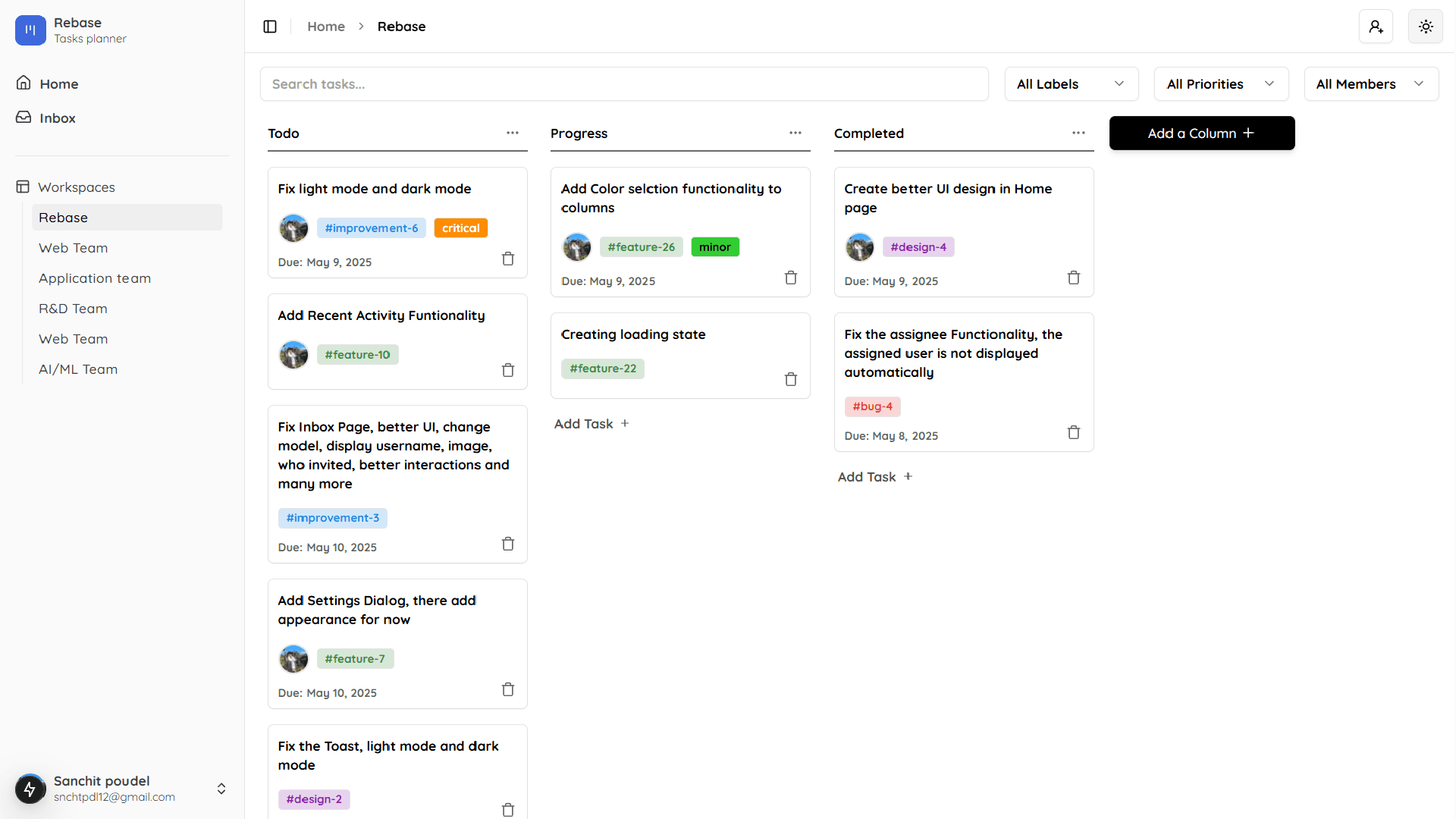Open the All Members dropdown

point(1371,83)
